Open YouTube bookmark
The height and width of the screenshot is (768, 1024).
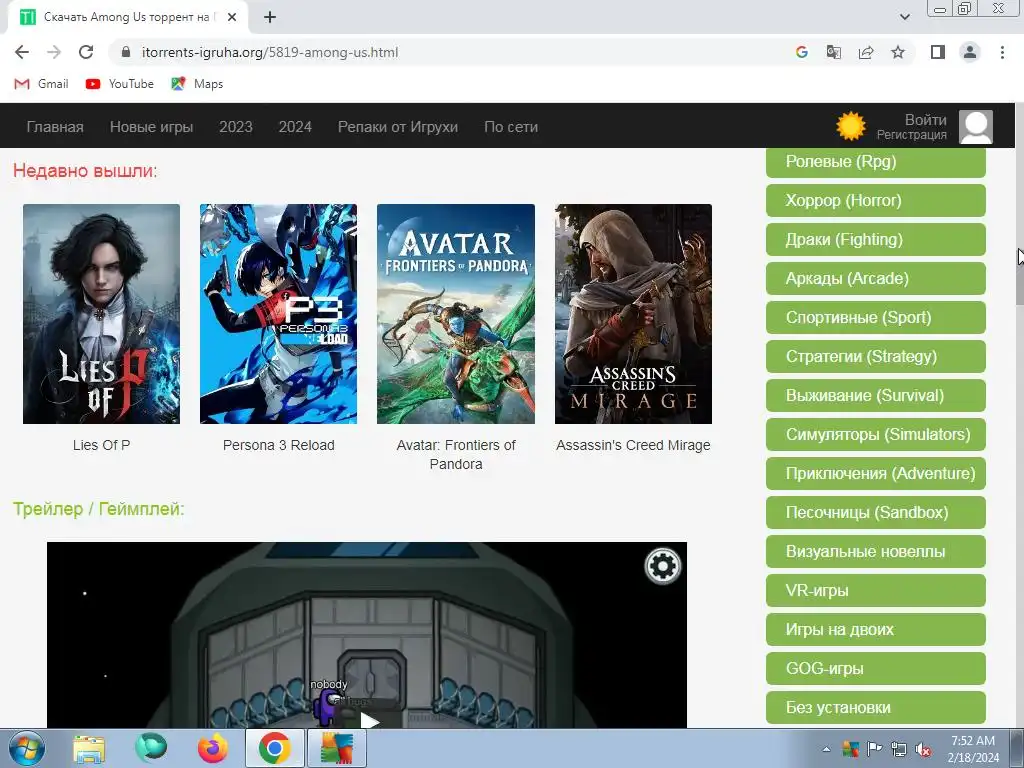[120, 84]
